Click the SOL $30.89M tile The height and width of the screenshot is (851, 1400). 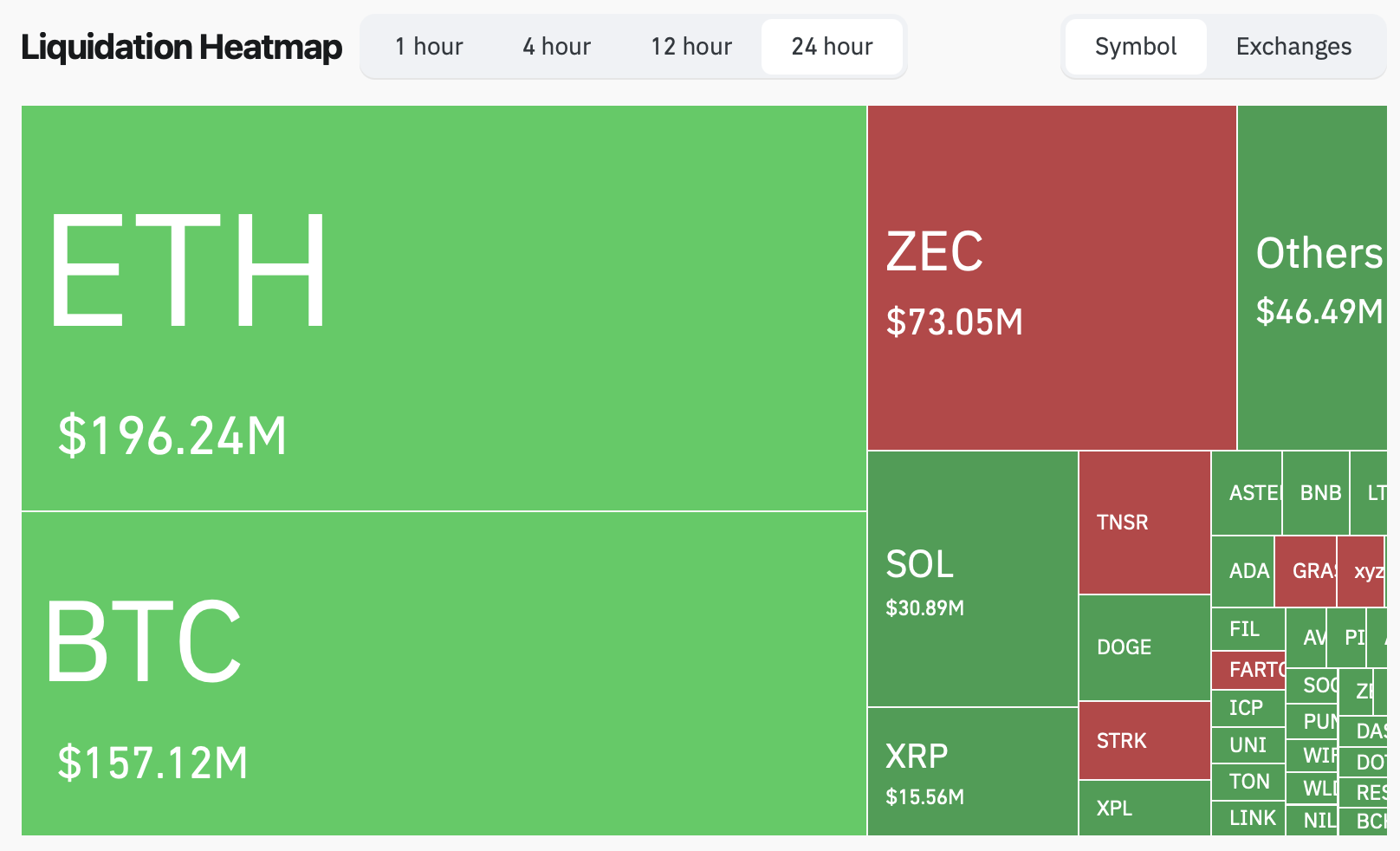972,579
